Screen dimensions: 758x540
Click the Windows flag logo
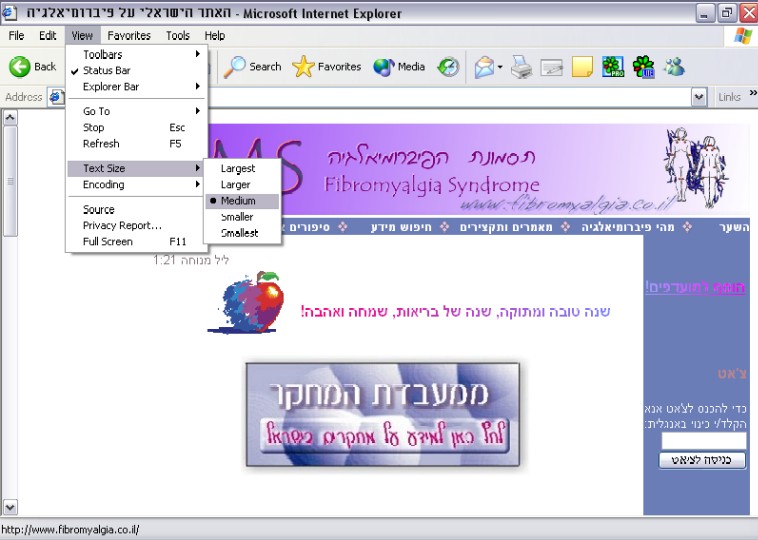coord(743,36)
